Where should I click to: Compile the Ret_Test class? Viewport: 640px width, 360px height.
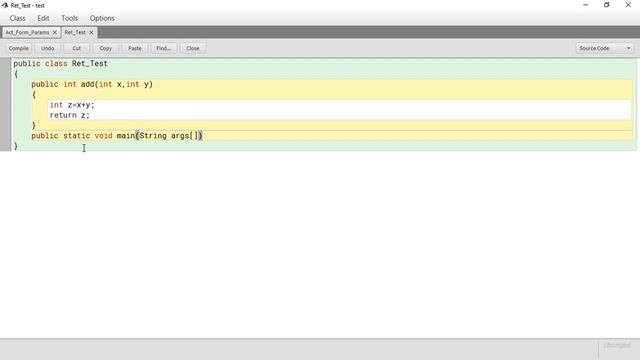(x=18, y=48)
